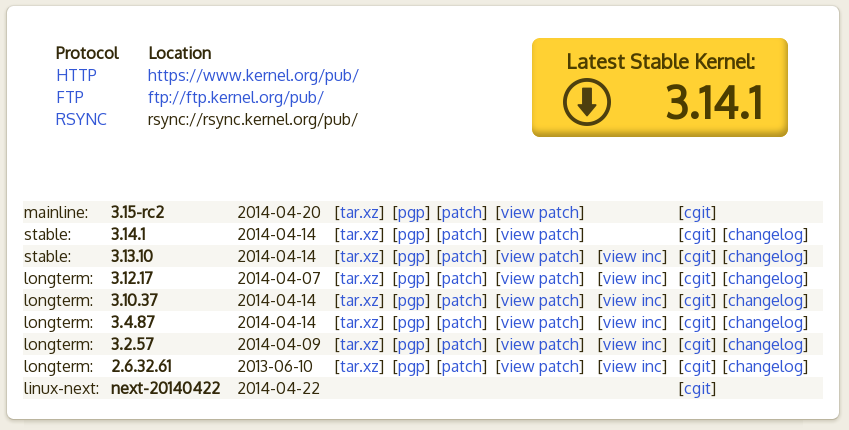Open cgit for linux-next next-20140422
The image size is (849, 430).
coord(697,388)
